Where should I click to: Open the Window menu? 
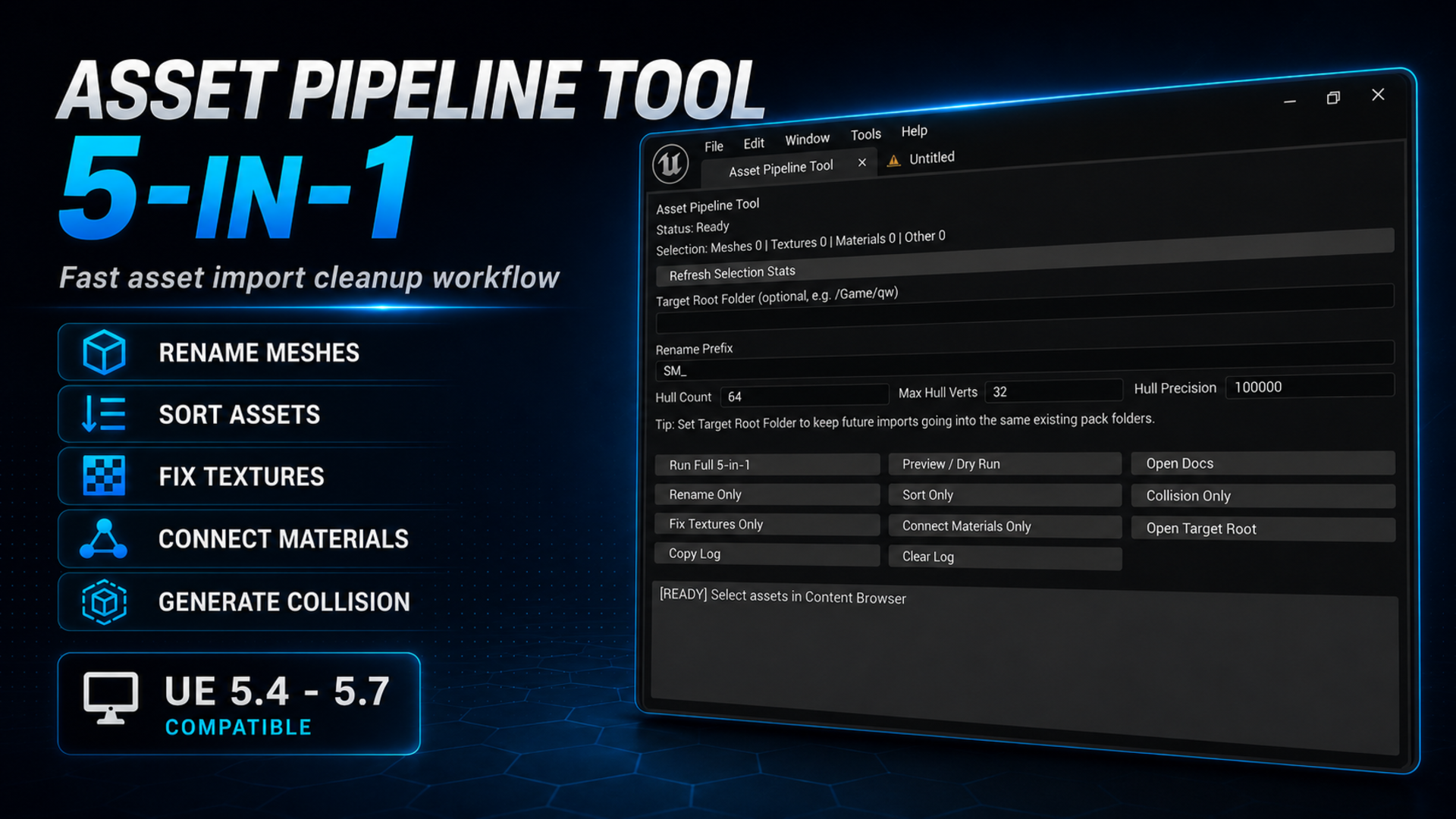click(807, 140)
